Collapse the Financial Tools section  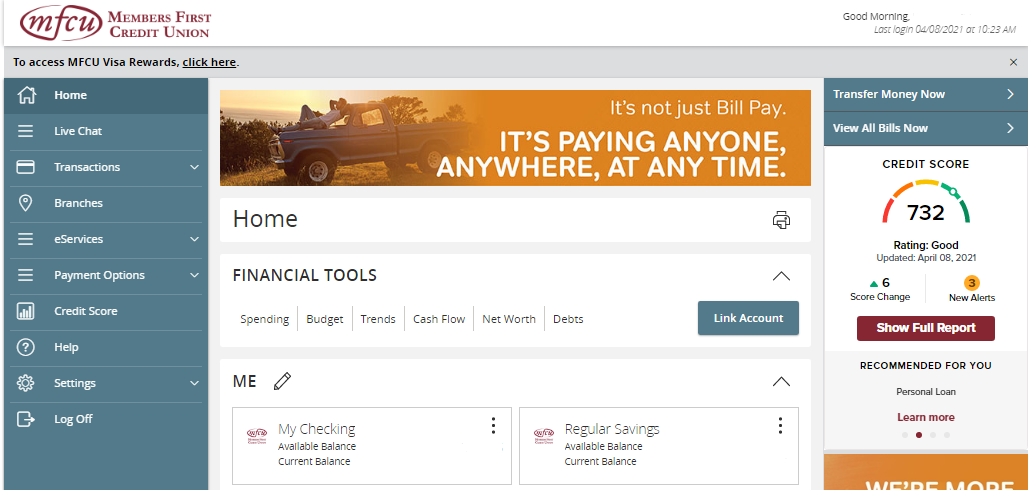781,276
